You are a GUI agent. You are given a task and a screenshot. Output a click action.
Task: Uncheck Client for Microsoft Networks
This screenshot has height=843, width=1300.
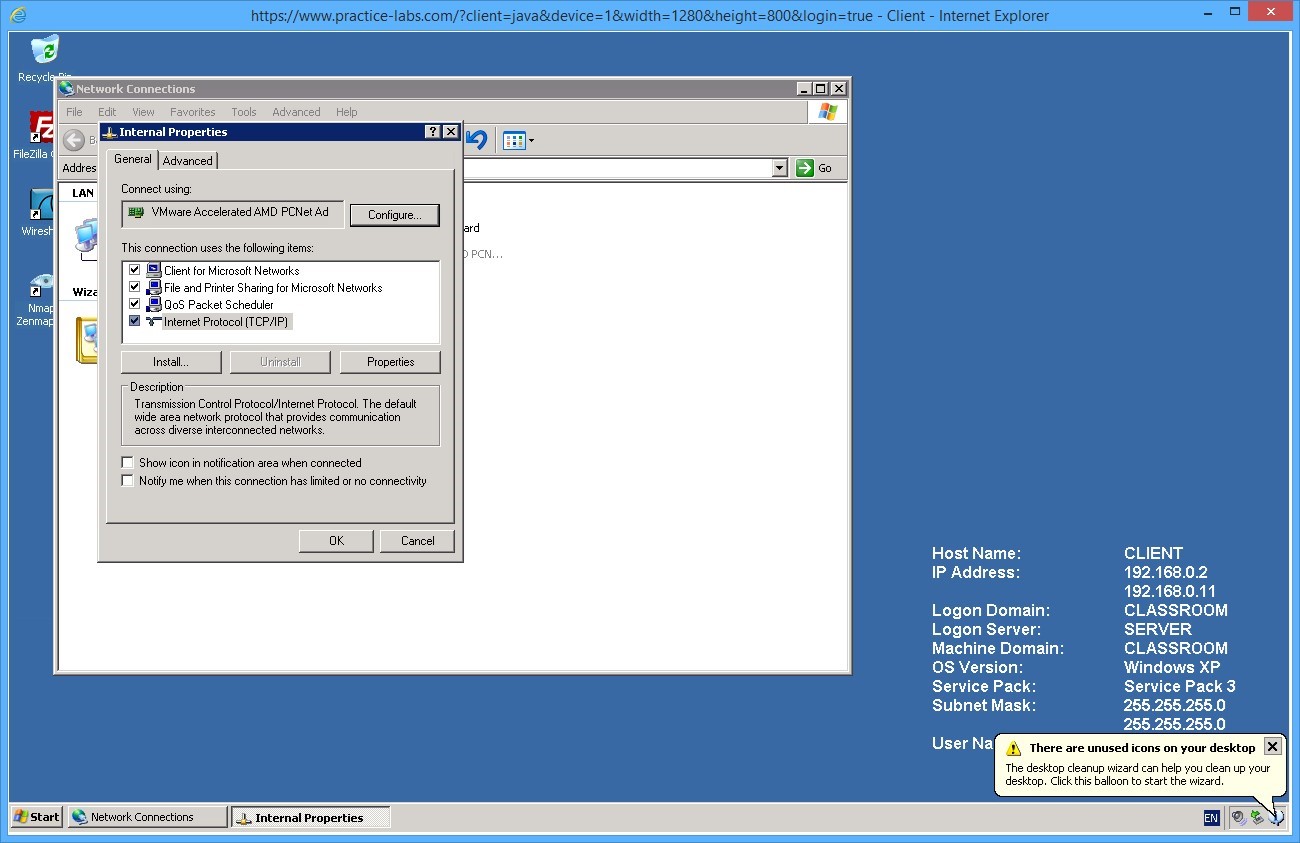[x=134, y=270]
